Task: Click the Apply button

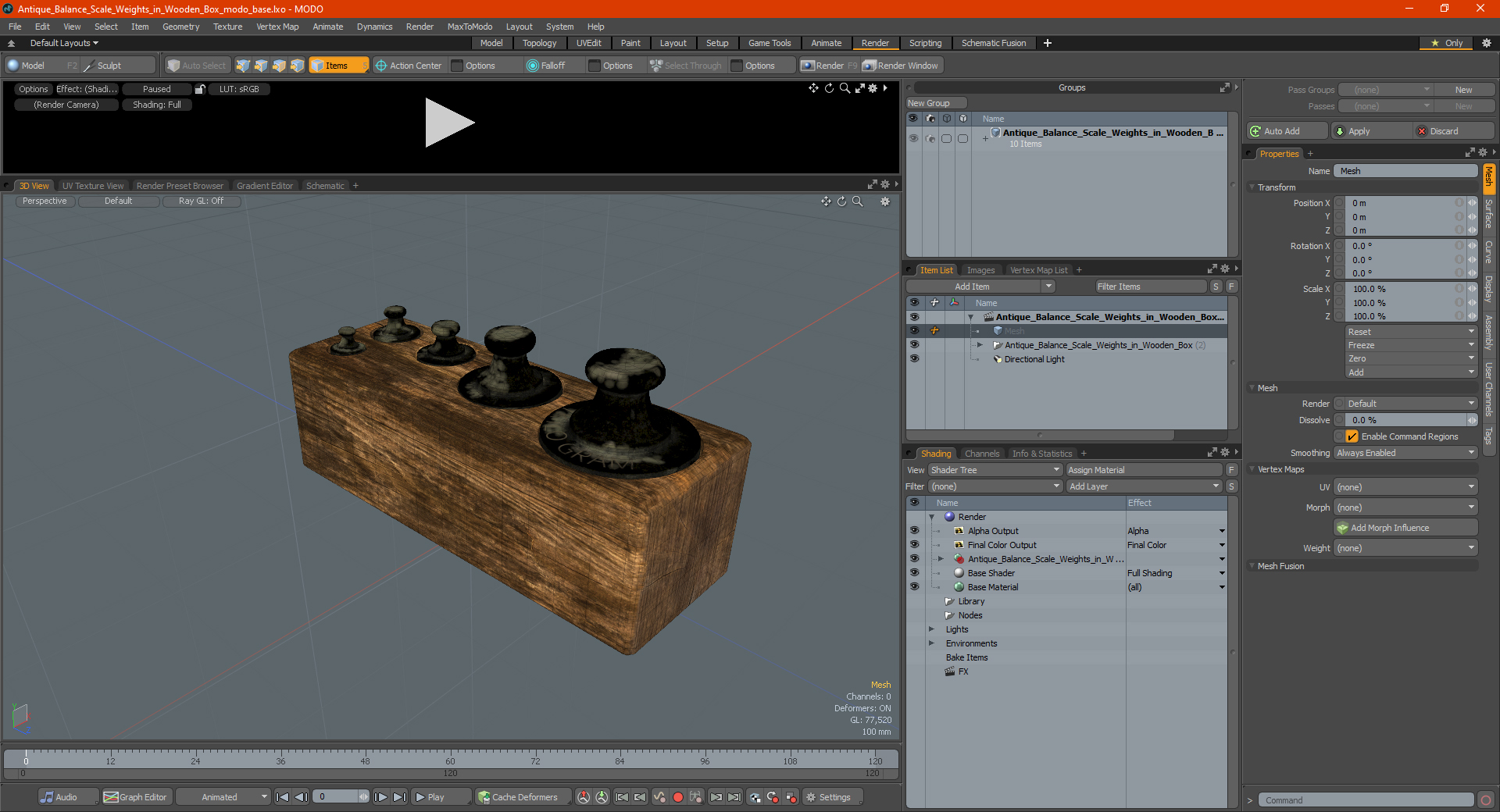Action: coord(1373,131)
